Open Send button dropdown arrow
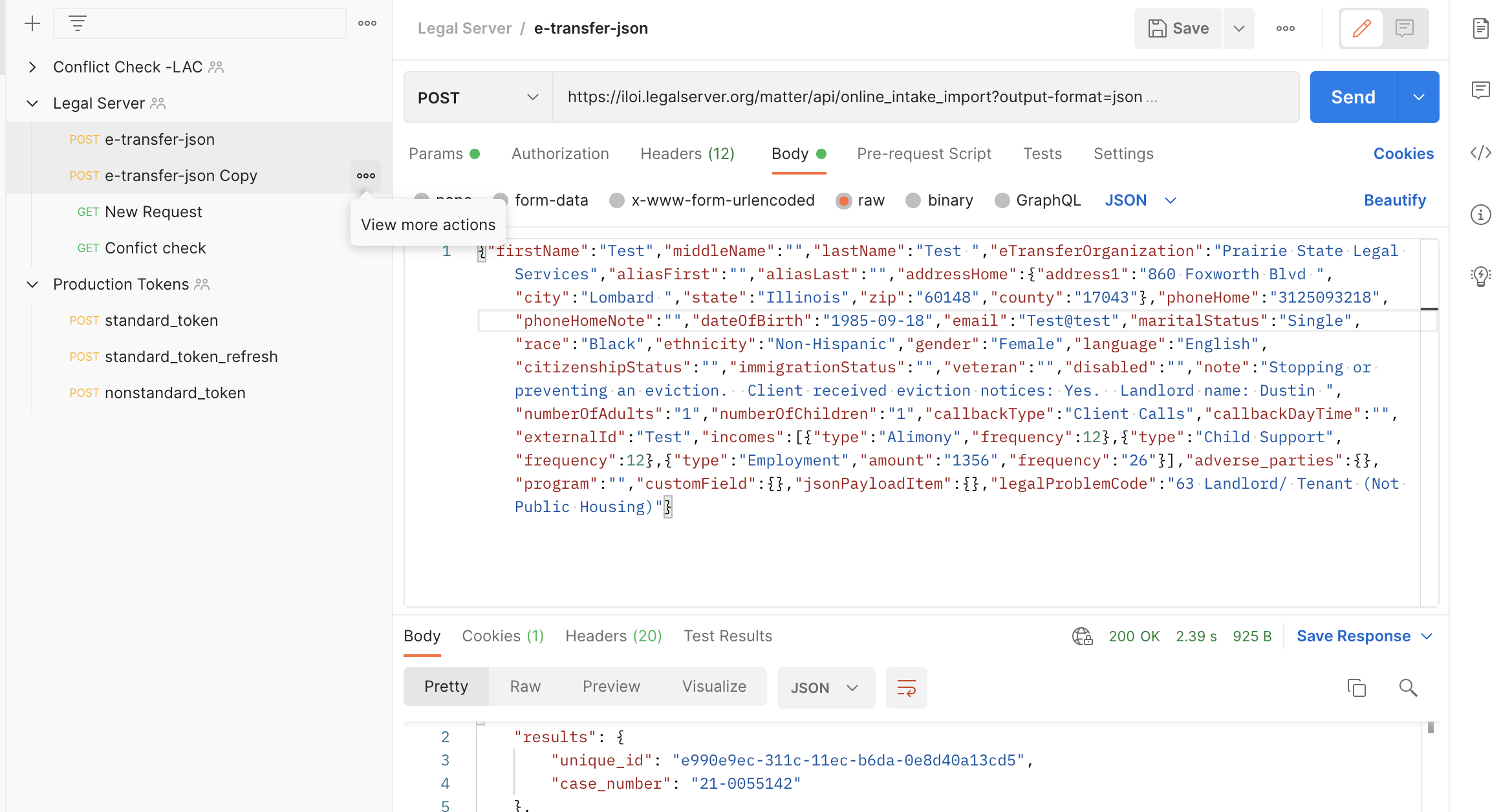 pos(1419,98)
